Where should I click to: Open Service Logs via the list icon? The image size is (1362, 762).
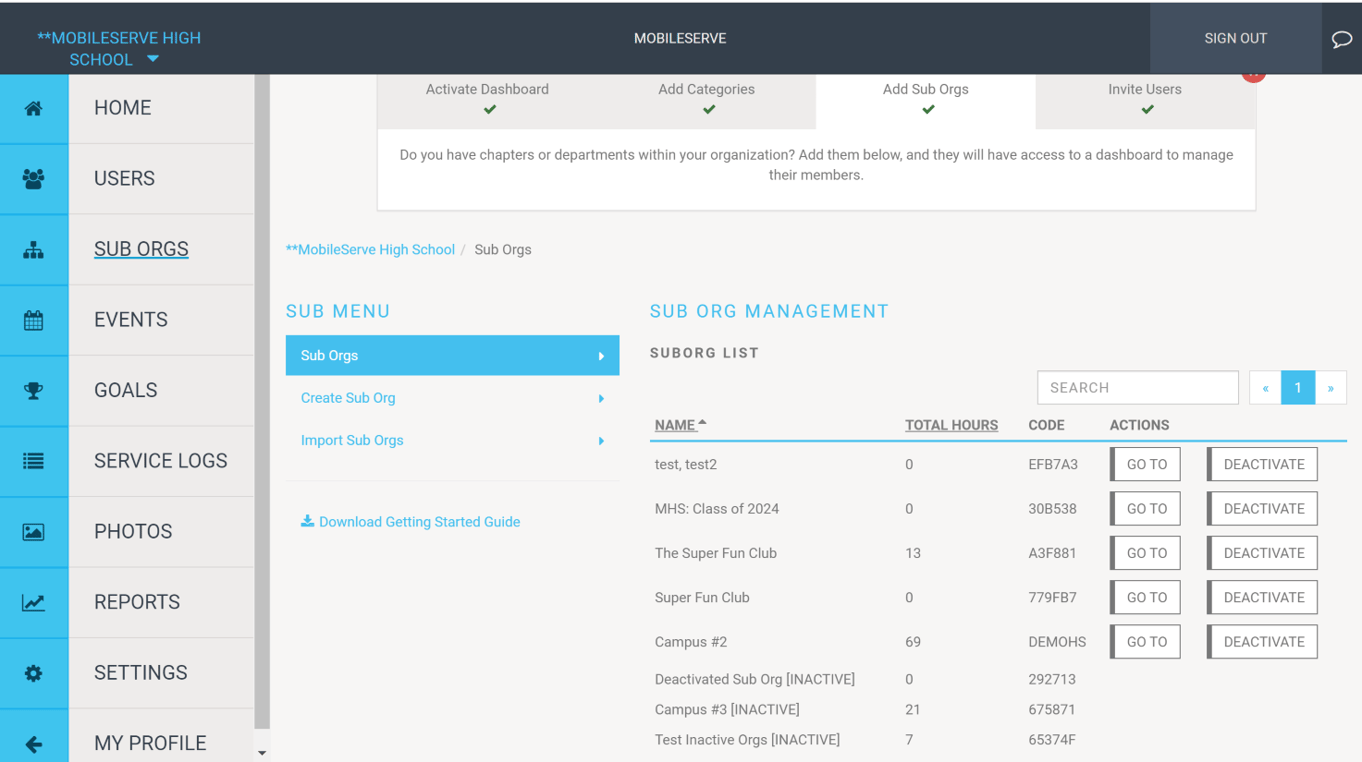pos(34,460)
